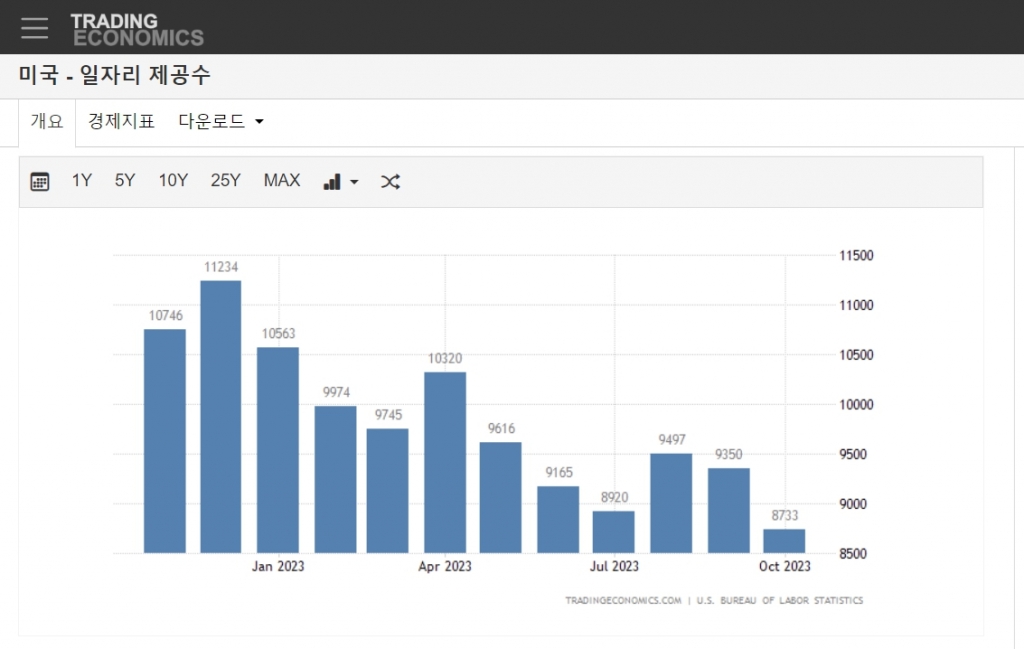Viewport: 1024px width, 649px height.
Task: Select the 25Y time range
Action: [225, 181]
